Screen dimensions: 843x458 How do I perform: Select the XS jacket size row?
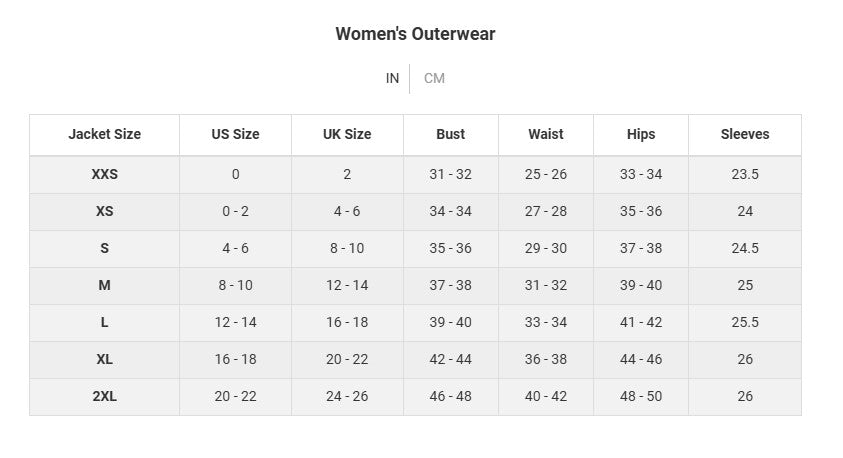(104, 211)
